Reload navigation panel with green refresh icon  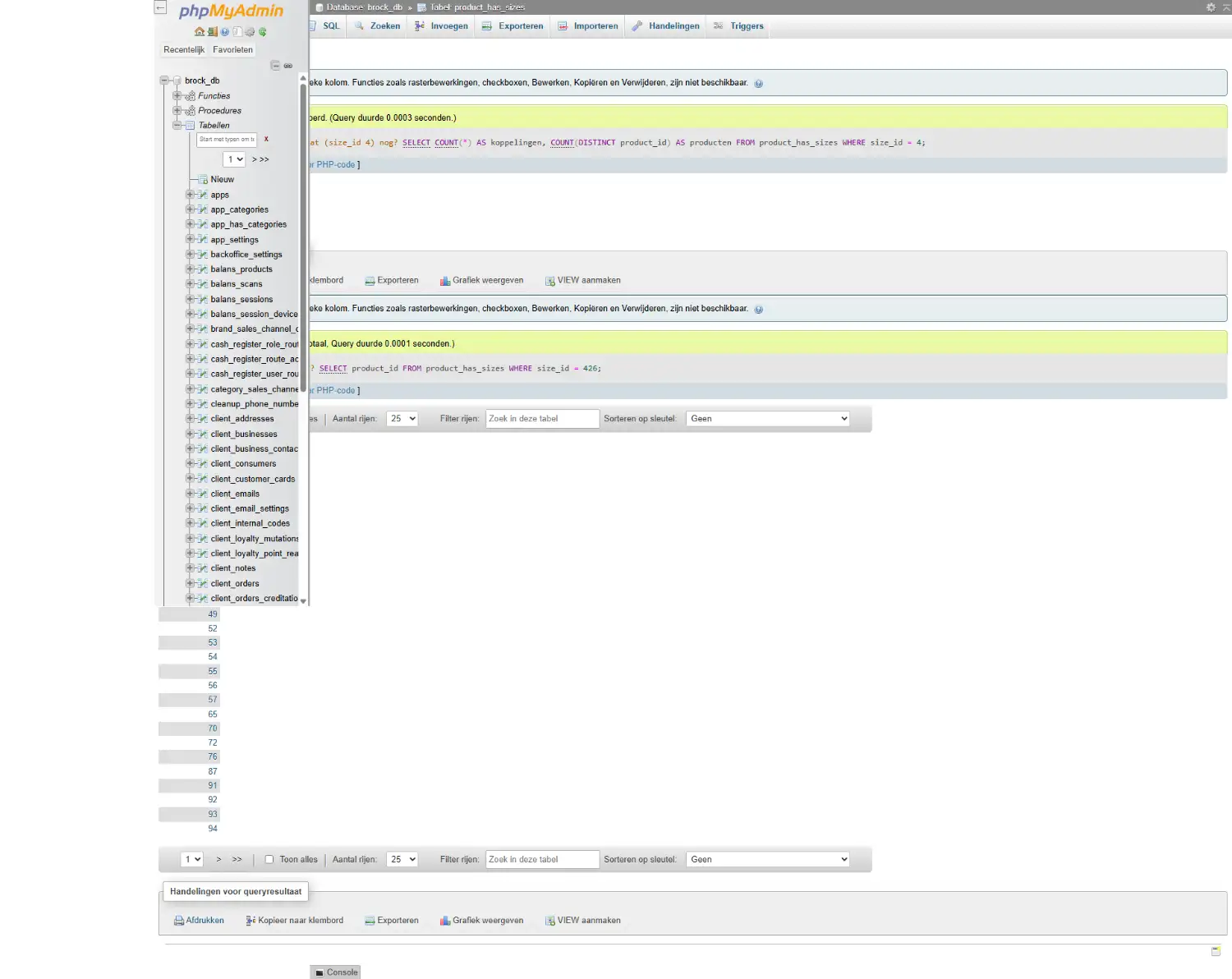coord(263,32)
